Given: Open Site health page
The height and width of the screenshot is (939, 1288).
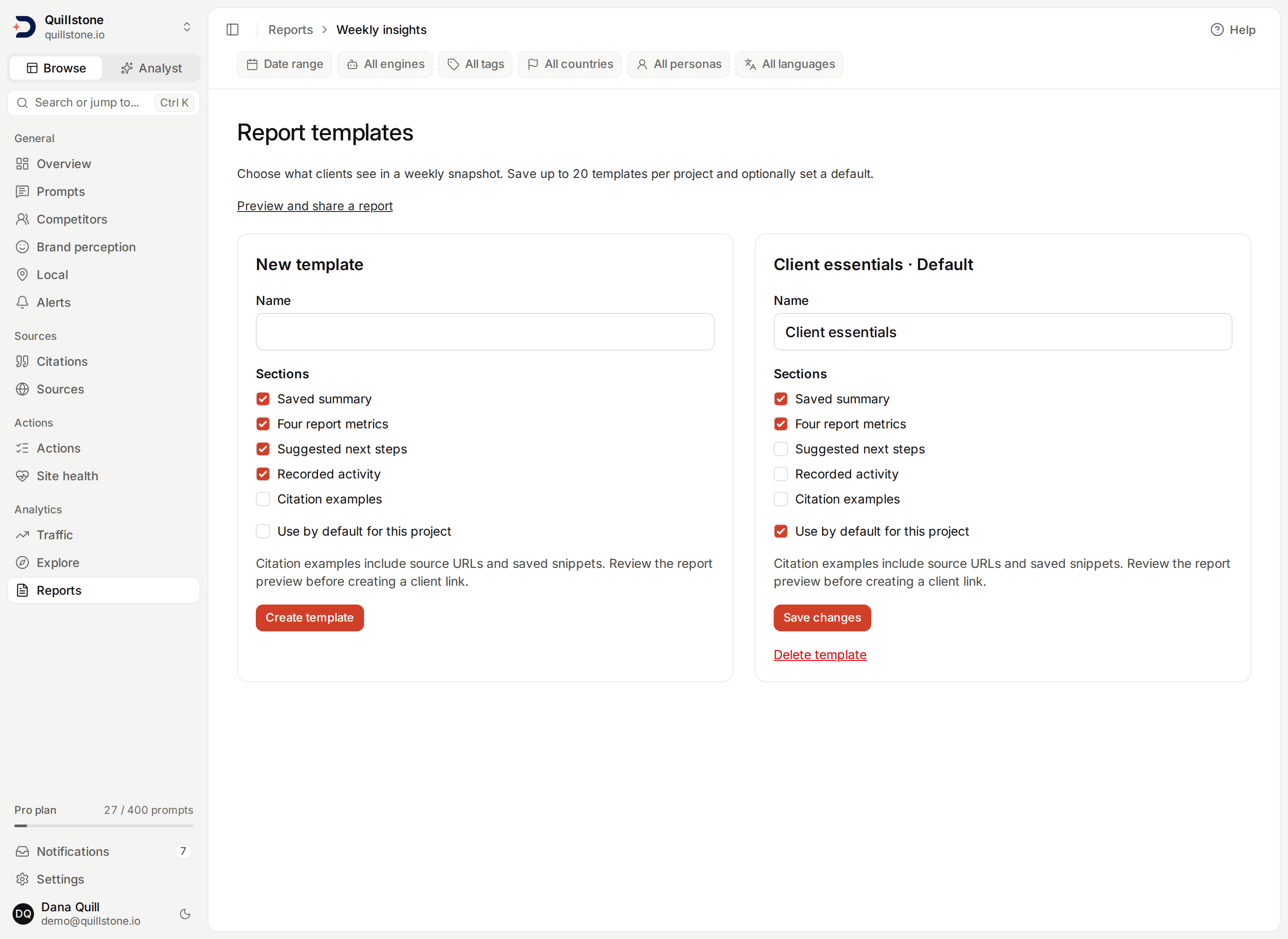Looking at the screenshot, I should coord(103,476).
